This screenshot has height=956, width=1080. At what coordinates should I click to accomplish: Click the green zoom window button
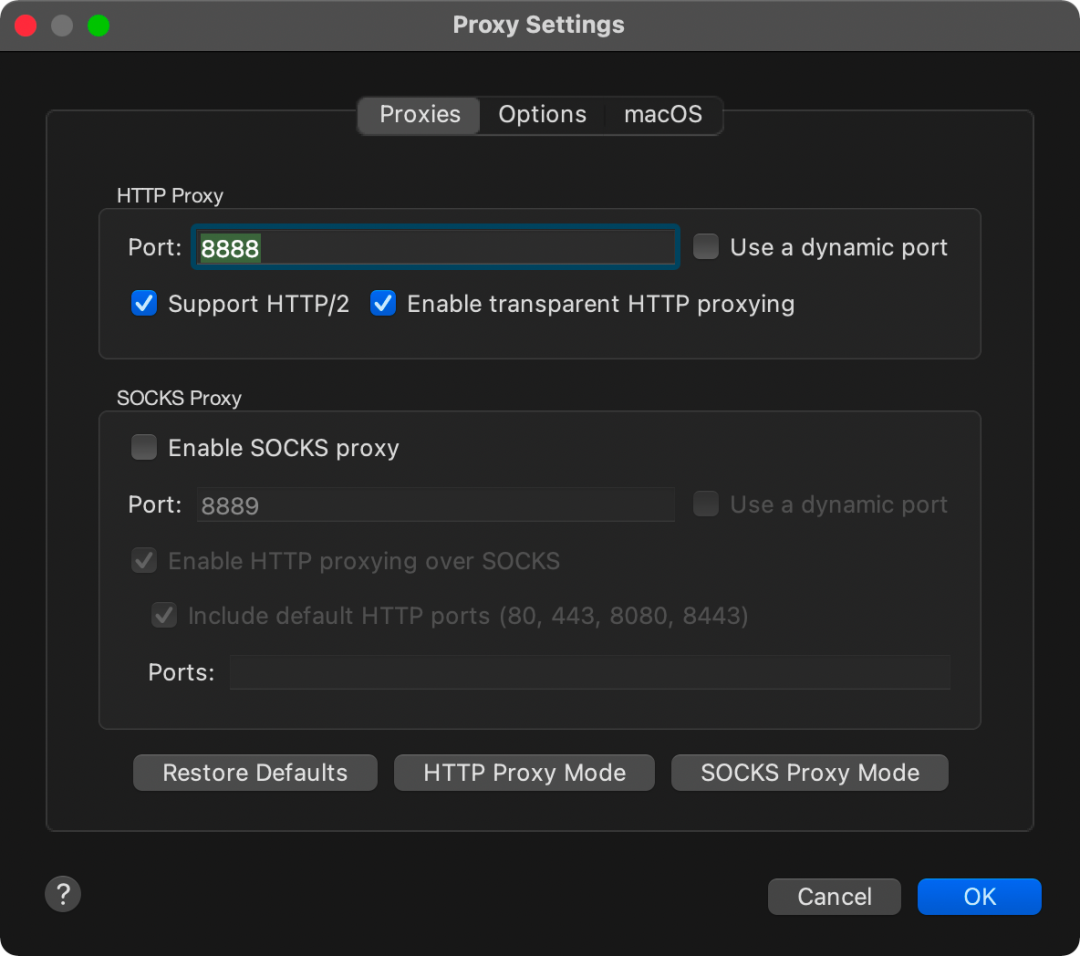98,25
